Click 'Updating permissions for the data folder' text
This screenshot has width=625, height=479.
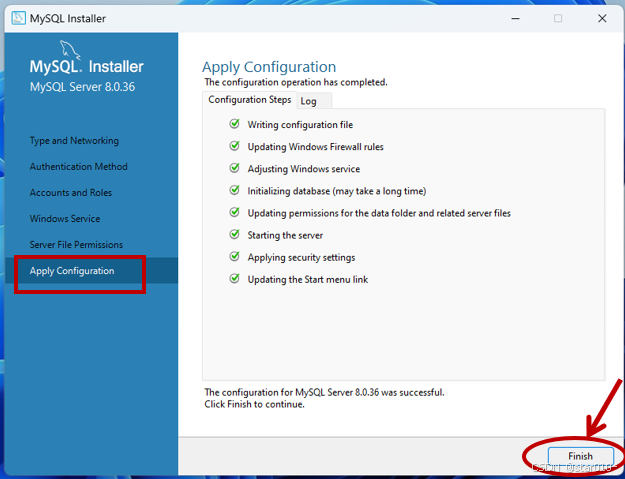coord(379,213)
